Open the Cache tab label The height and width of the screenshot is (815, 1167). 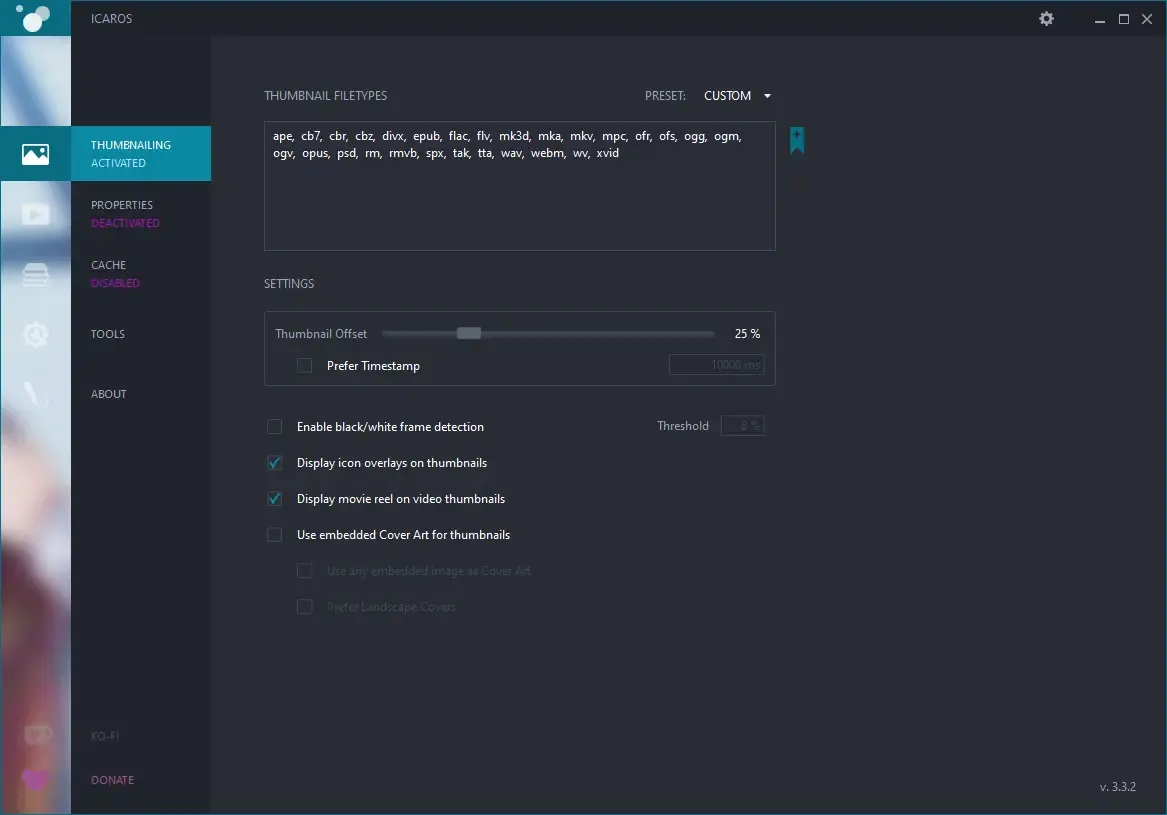109,265
